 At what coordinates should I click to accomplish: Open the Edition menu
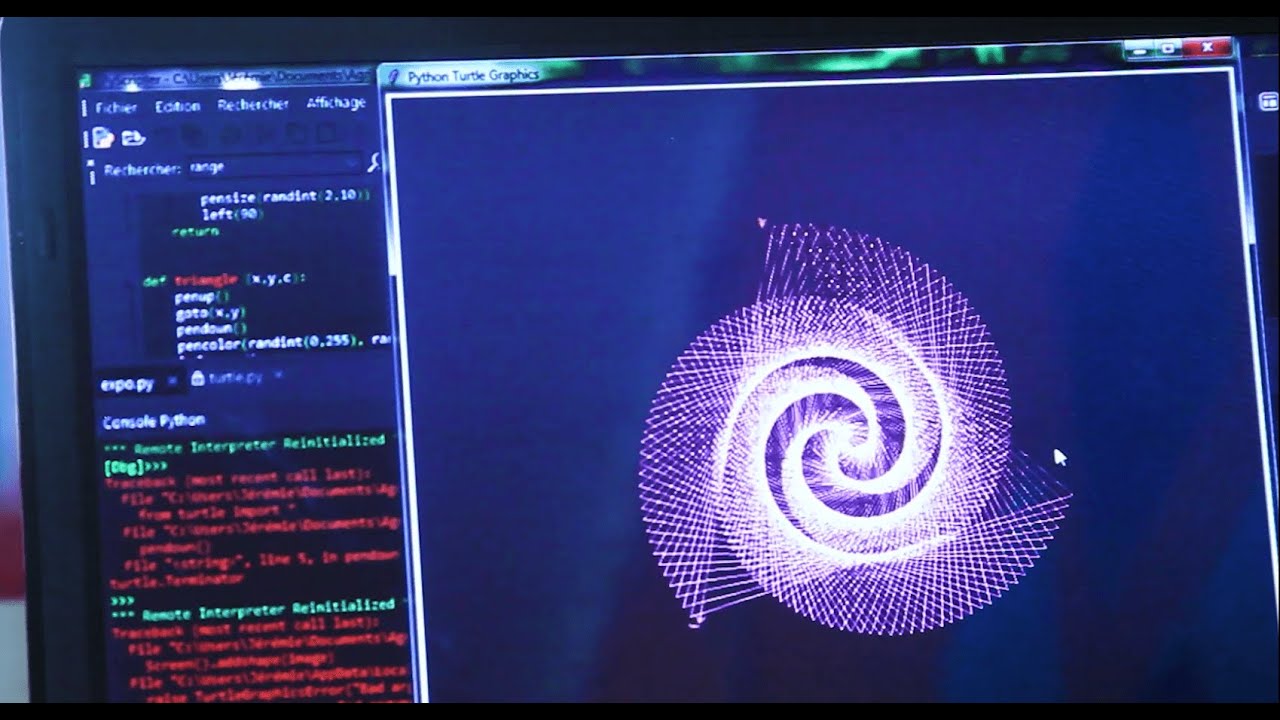coord(177,106)
